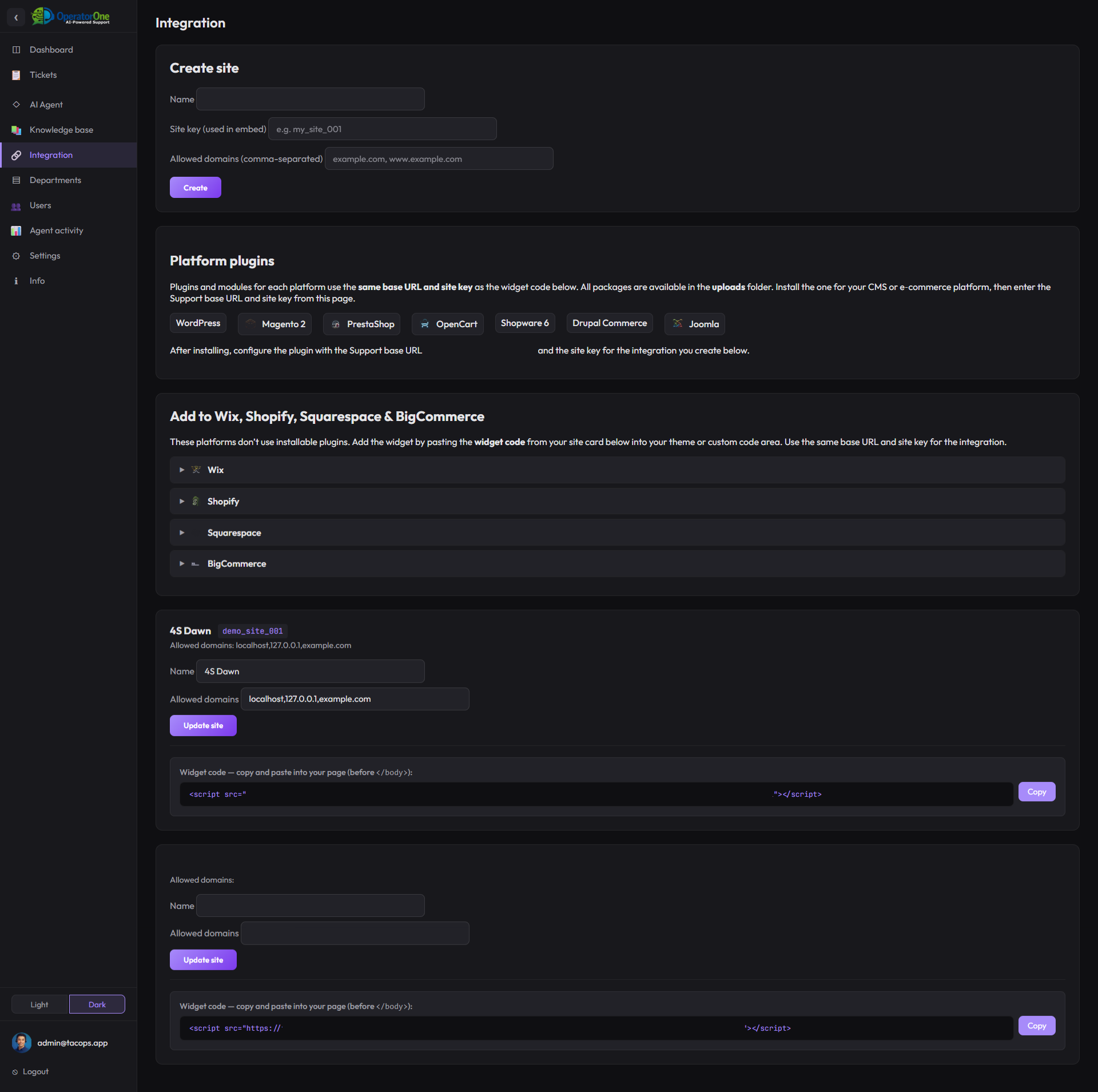Click the Tickets sidebar icon
1098x1092 pixels.
pyautogui.click(x=16, y=75)
